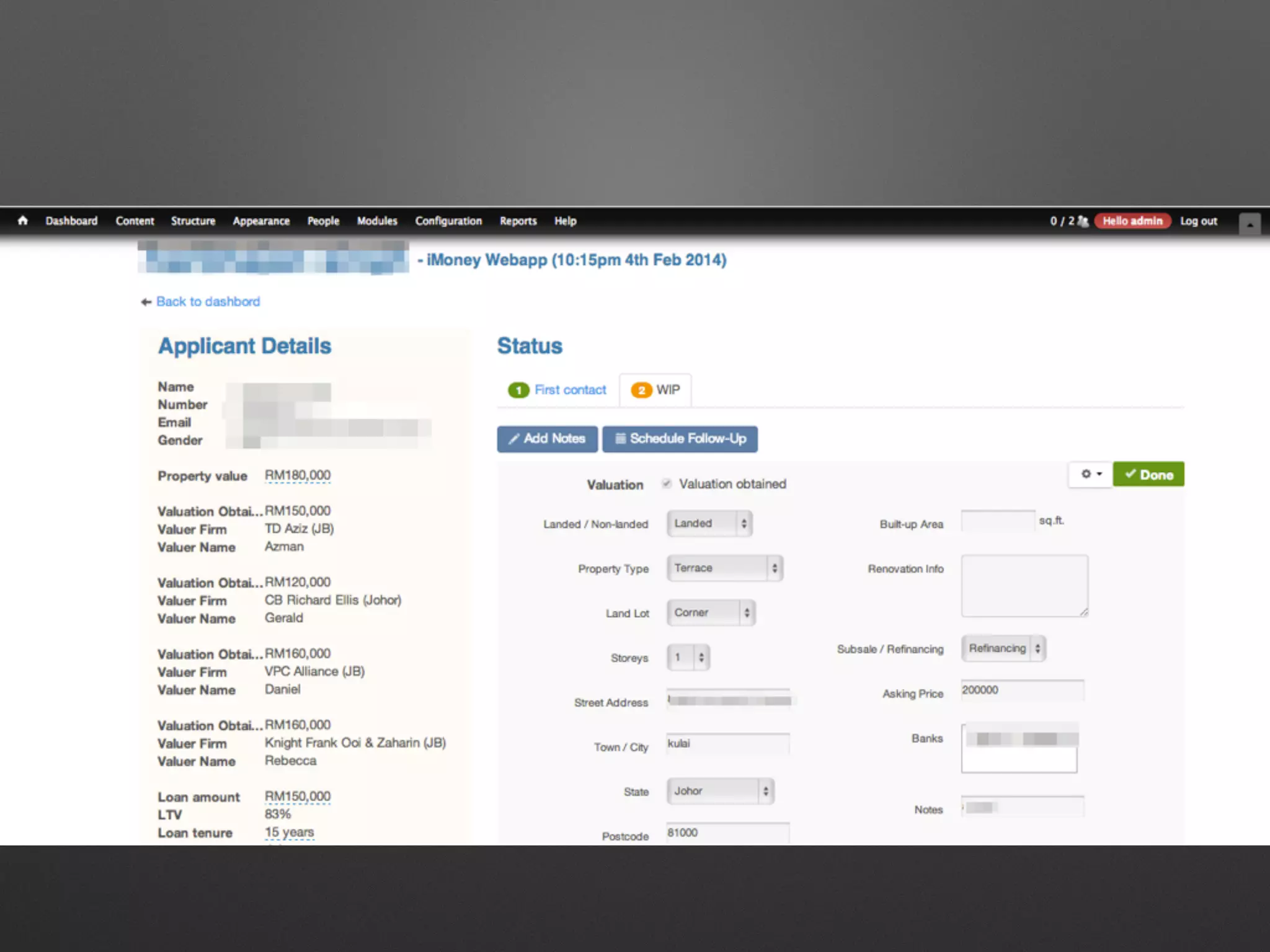Change the Storeys selector
This screenshot has height=952, width=1270.
point(688,658)
